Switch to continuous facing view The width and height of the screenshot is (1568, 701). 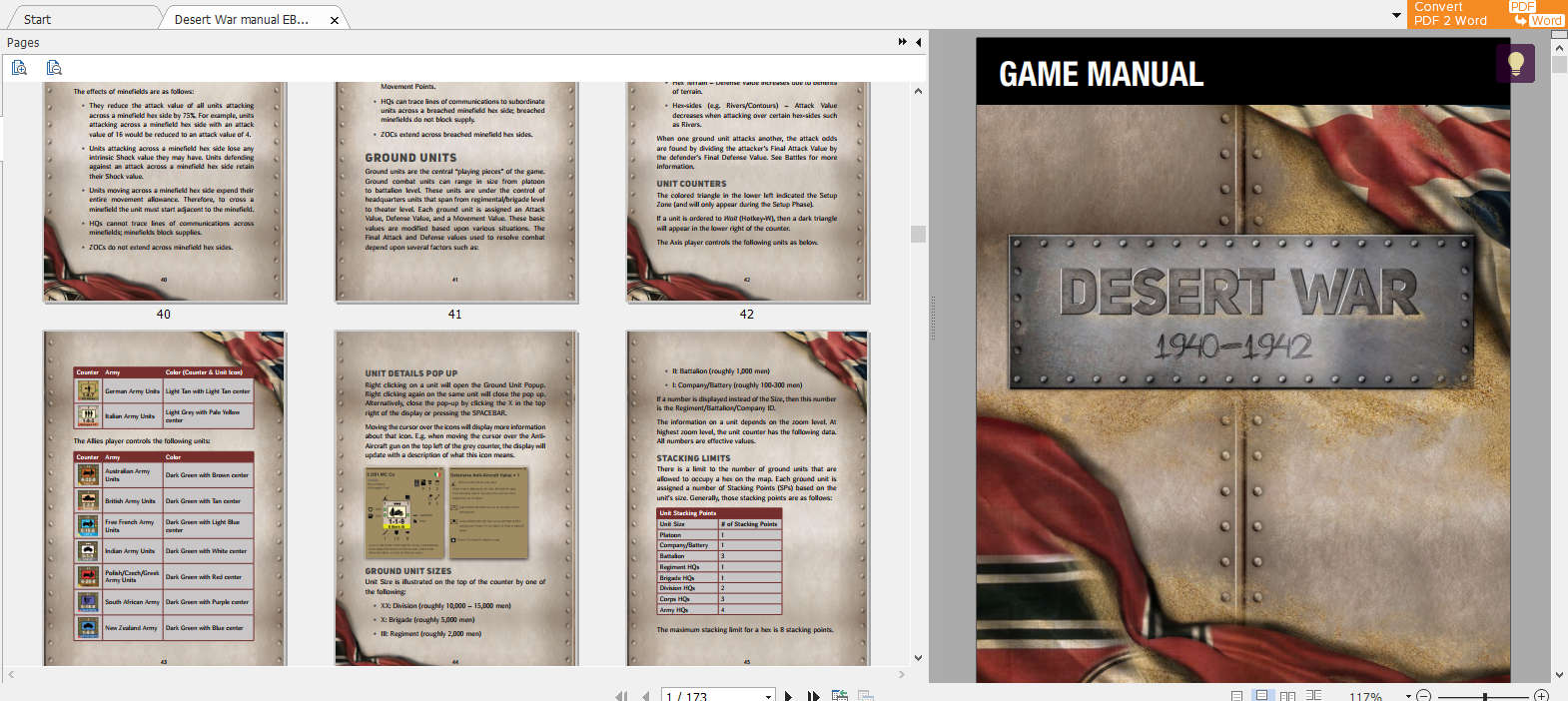(1313, 696)
